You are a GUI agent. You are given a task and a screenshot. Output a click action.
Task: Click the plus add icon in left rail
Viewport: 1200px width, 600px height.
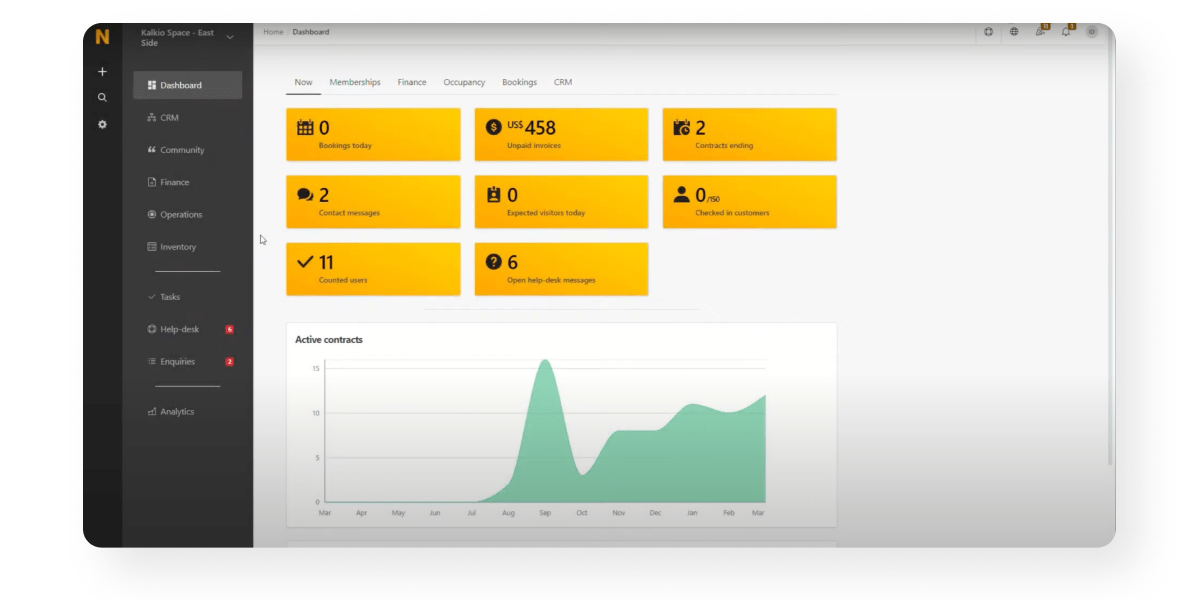coord(102,72)
